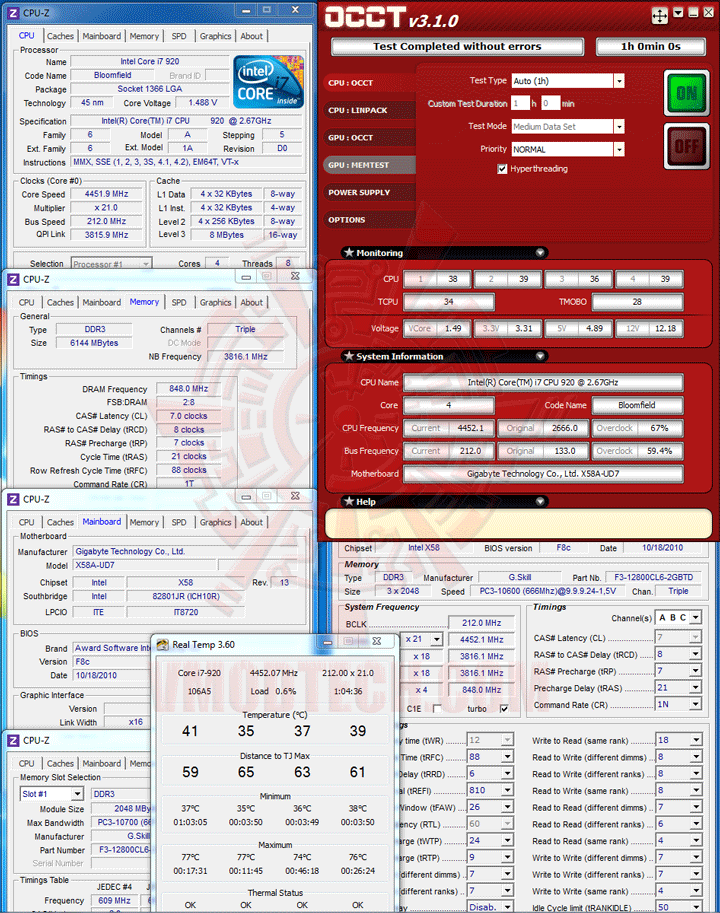Click the Custom Test Duration hours field
The image size is (720, 913).
521,104
